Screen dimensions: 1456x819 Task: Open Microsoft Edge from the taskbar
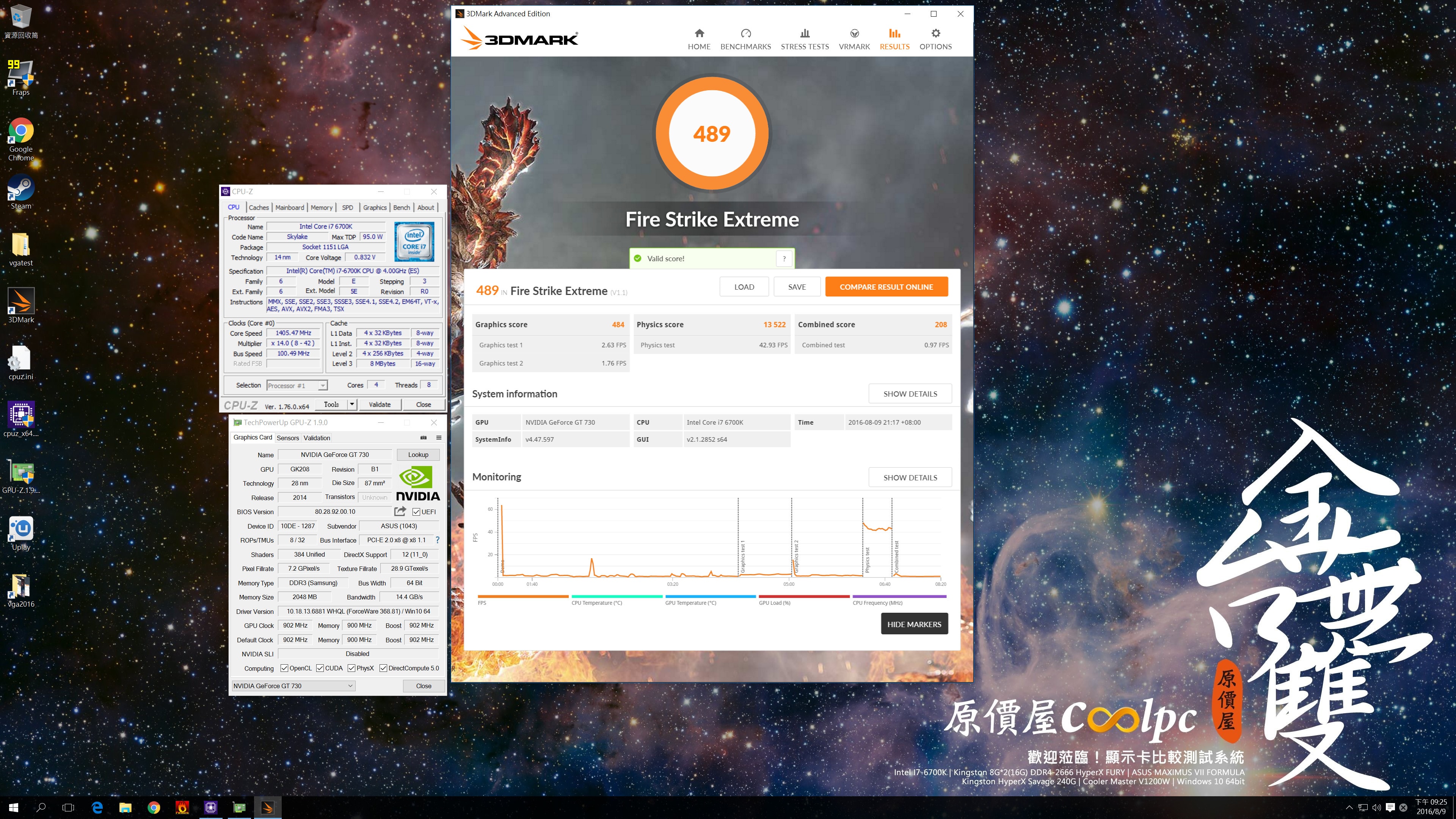[97, 808]
